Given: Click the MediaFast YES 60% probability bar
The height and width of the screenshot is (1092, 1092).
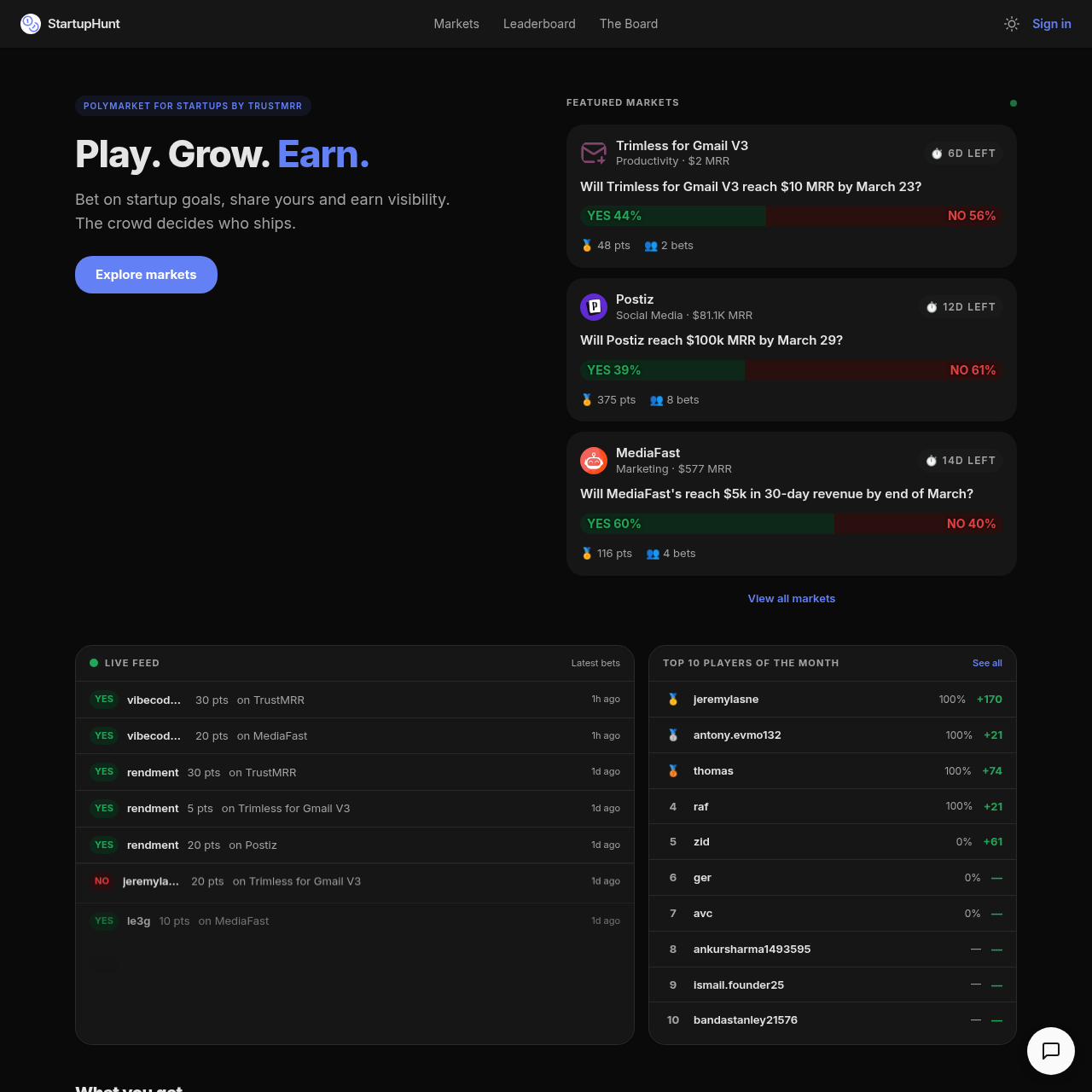Looking at the screenshot, I should 706,523.
